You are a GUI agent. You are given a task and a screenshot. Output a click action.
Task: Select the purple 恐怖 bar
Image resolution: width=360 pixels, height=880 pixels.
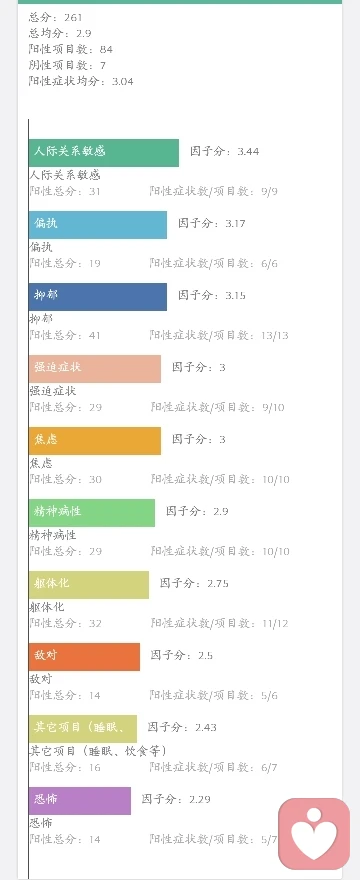point(80,801)
